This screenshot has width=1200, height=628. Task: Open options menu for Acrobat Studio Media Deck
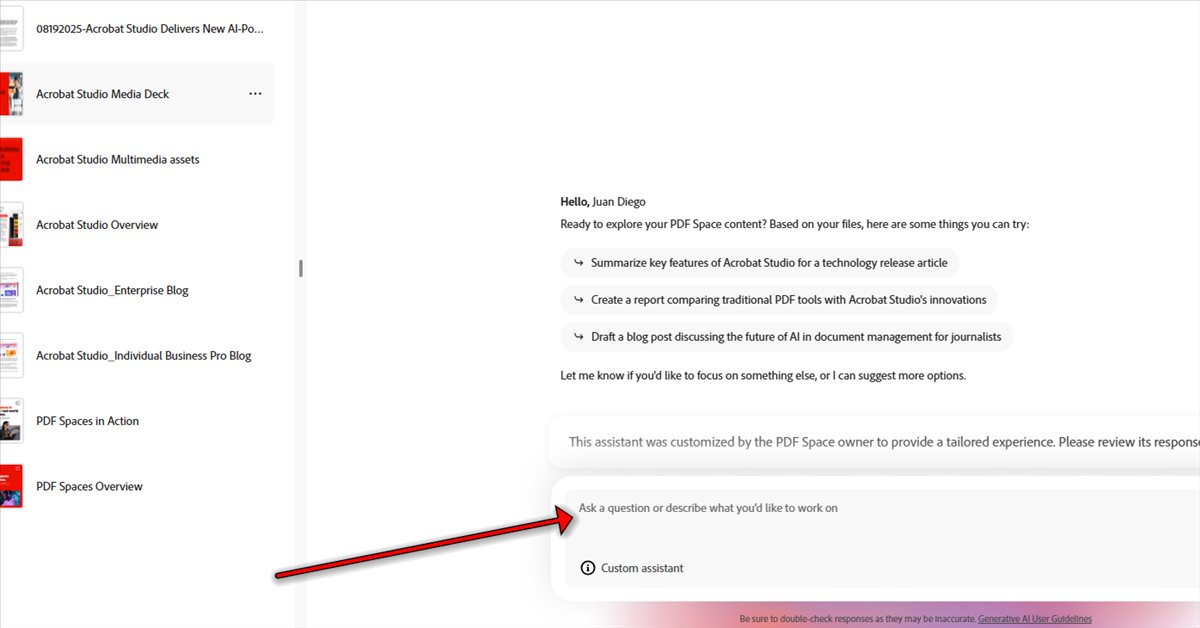tap(255, 94)
